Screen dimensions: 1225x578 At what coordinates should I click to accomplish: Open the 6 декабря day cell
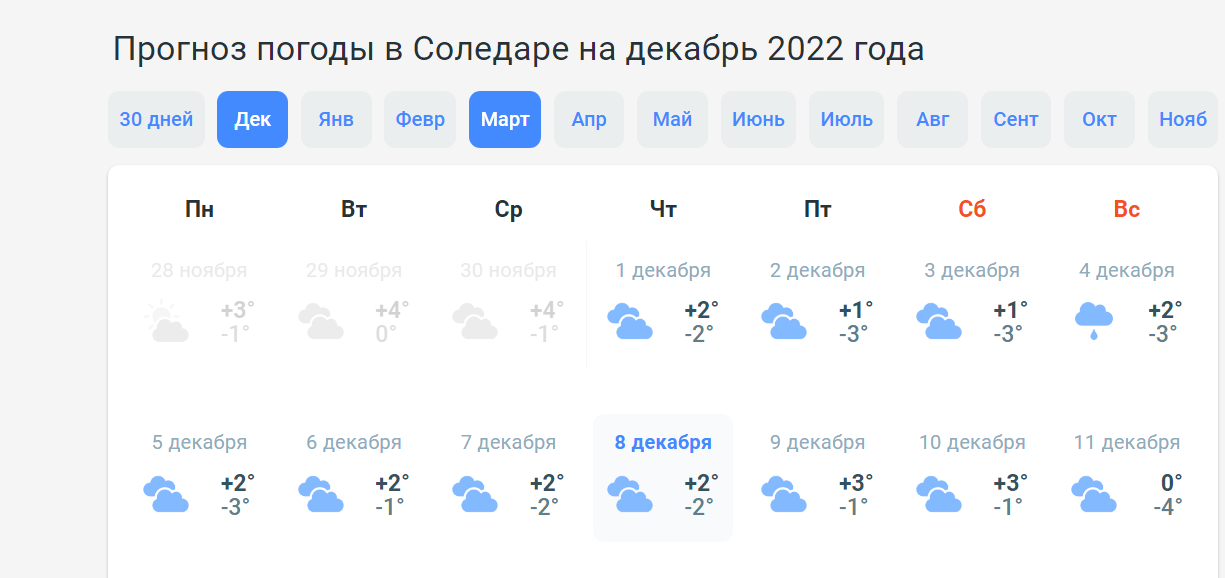click(x=354, y=478)
